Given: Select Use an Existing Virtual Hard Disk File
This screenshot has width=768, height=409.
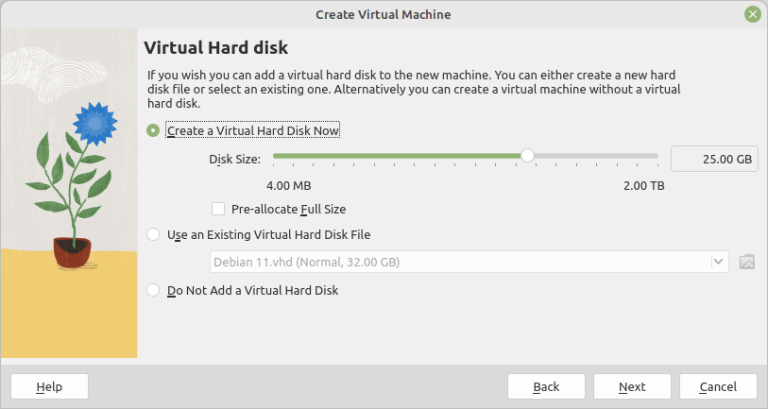Looking at the screenshot, I should coord(153,234).
